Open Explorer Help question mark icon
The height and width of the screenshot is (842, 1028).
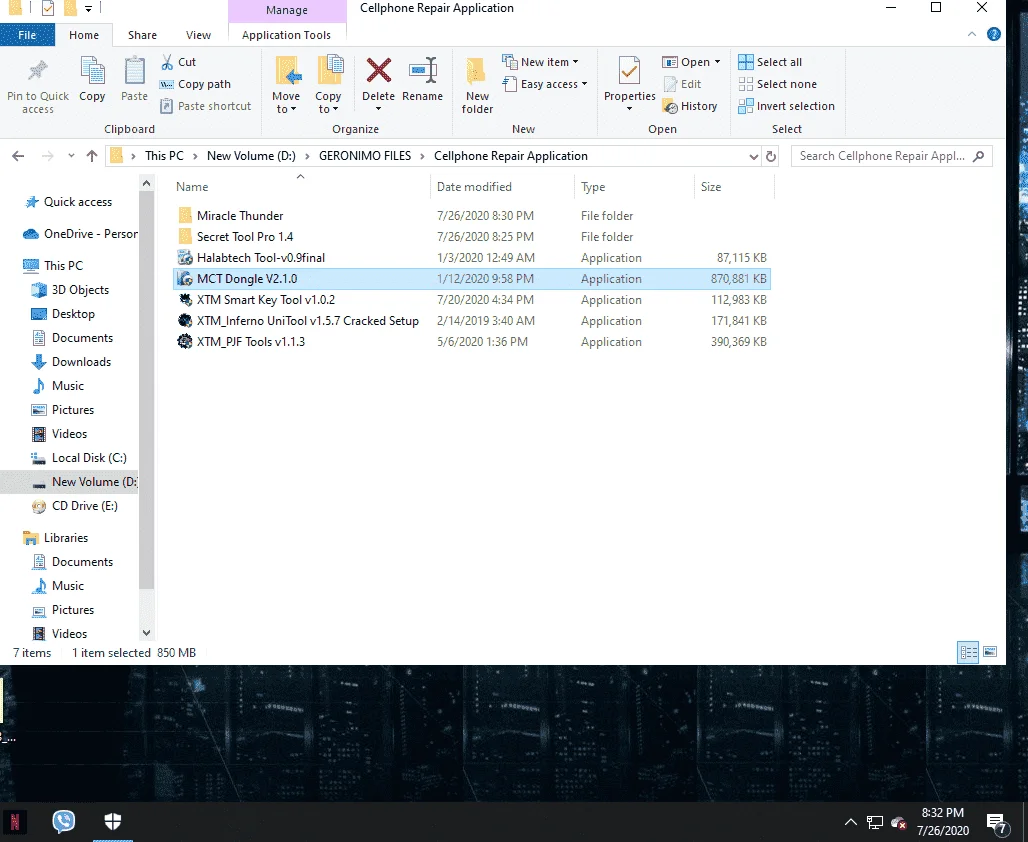(x=994, y=34)
